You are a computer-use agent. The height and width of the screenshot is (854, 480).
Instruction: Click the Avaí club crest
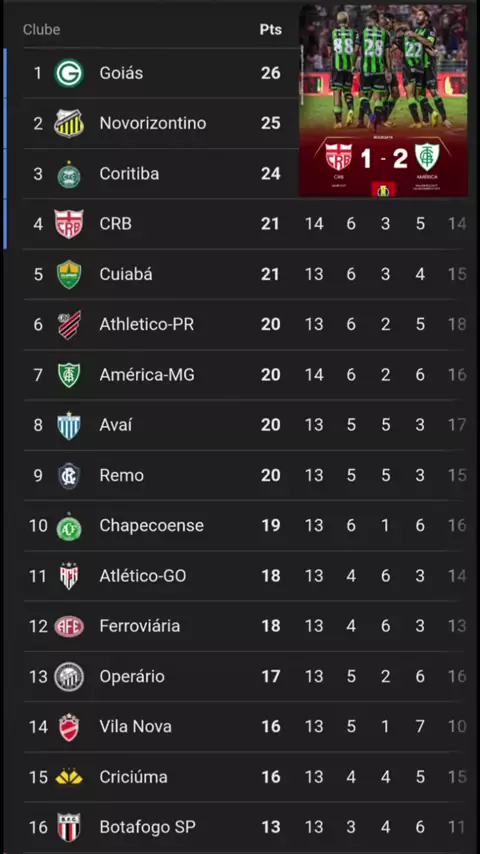[x=69, y=425]
